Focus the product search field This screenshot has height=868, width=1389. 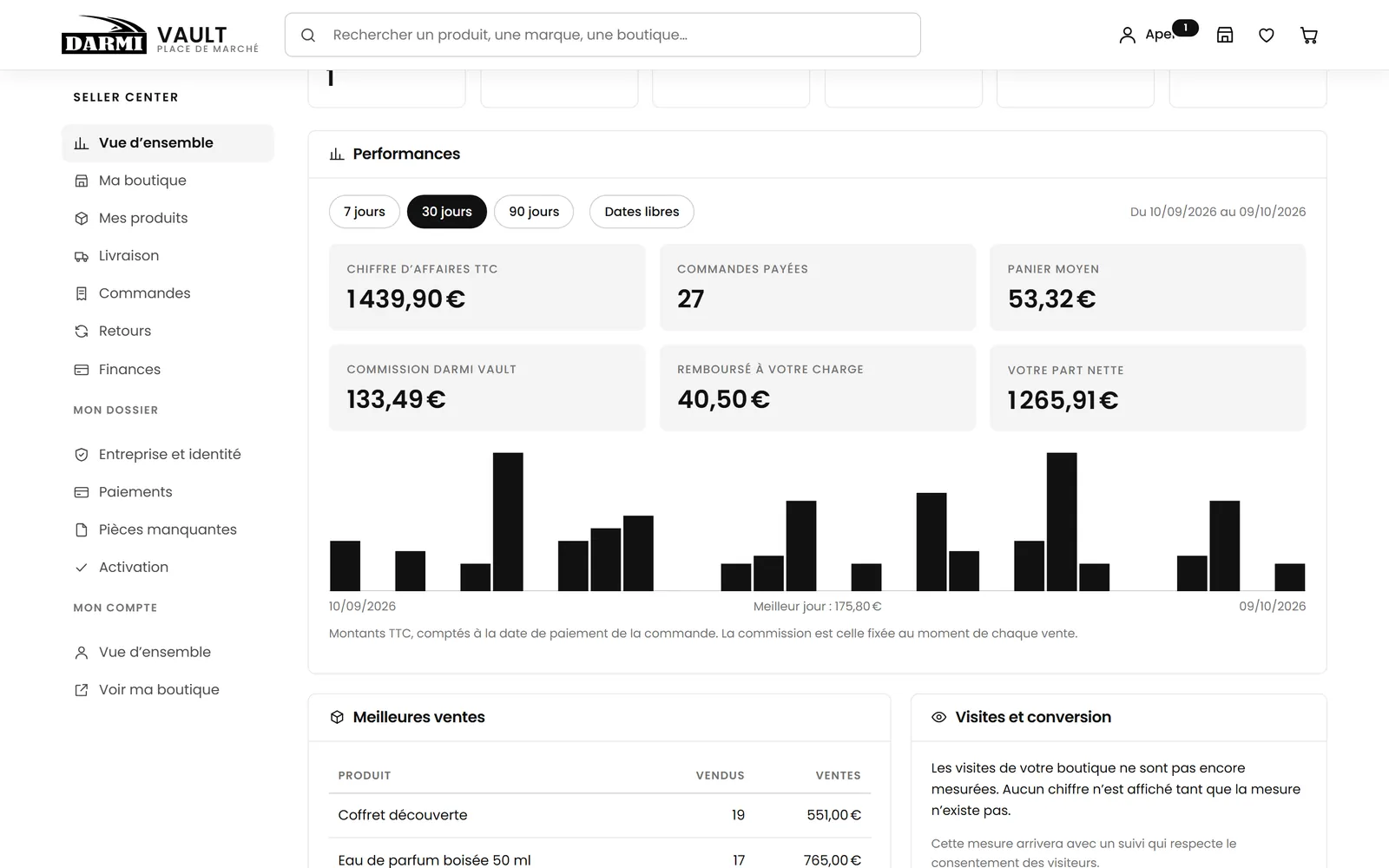click(602, 35)
